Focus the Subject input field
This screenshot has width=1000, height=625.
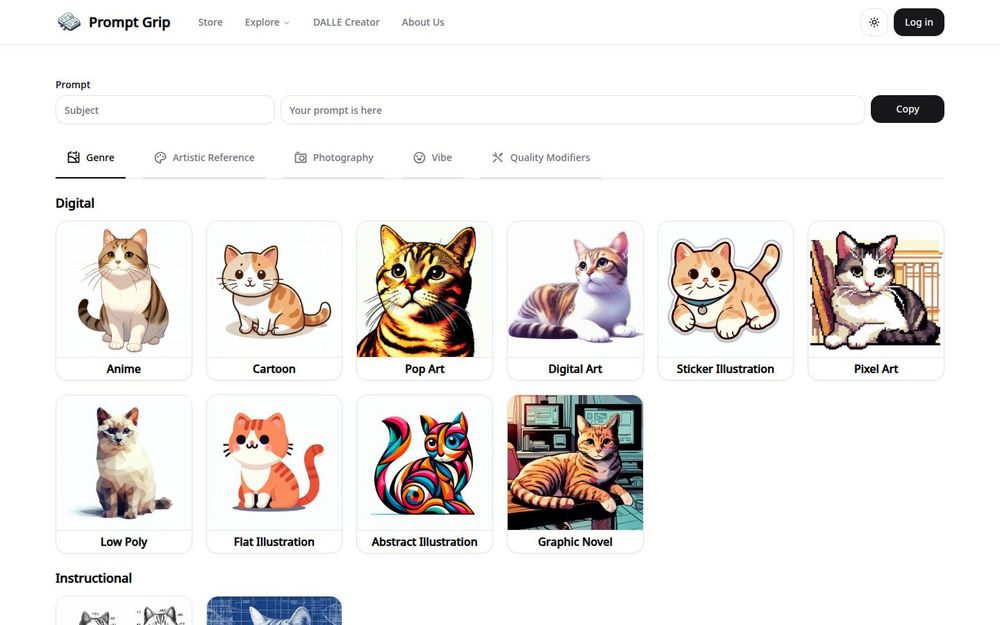[x=165, y=110]
